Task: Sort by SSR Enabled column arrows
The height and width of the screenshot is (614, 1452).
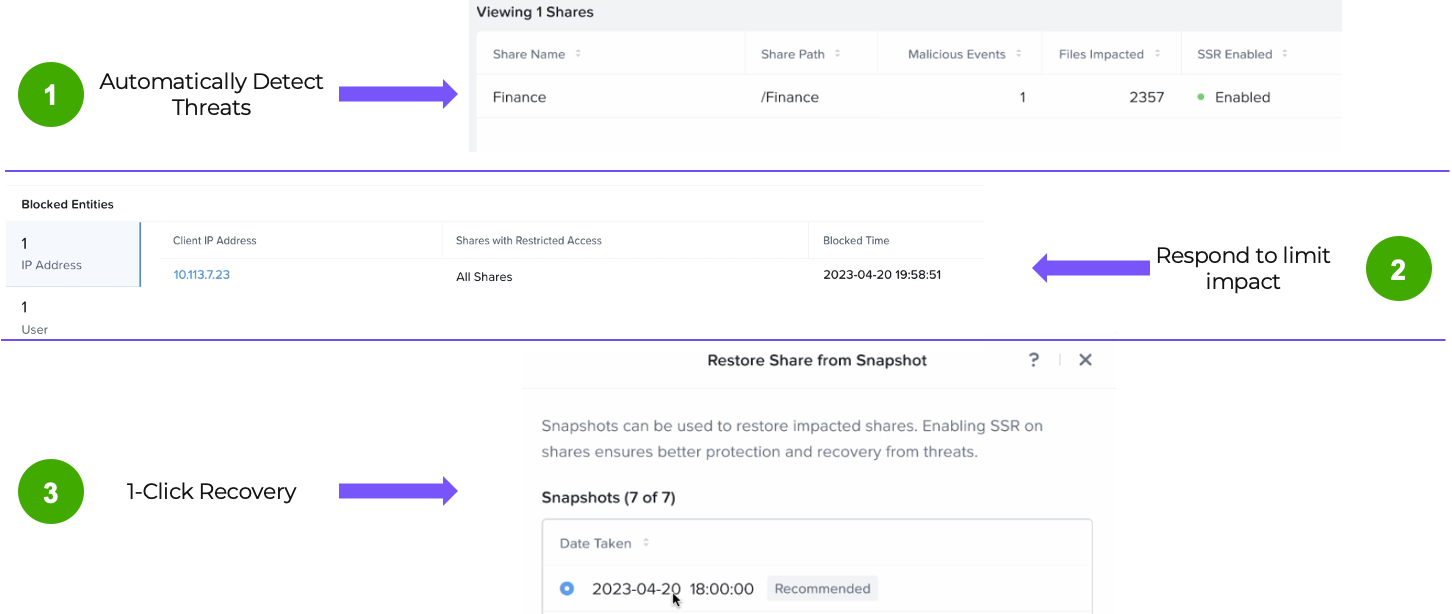Action: pyautogui.click(x=1285, y=54)
